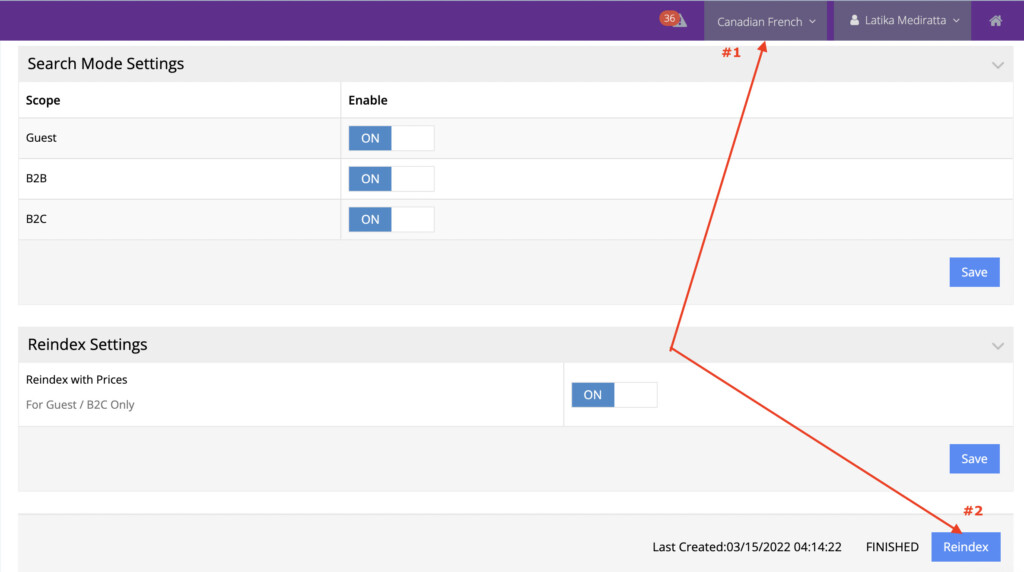This screenshot has height=572, width=1024.
Task: Click the Last Created timestamp text
Action: 747,547
